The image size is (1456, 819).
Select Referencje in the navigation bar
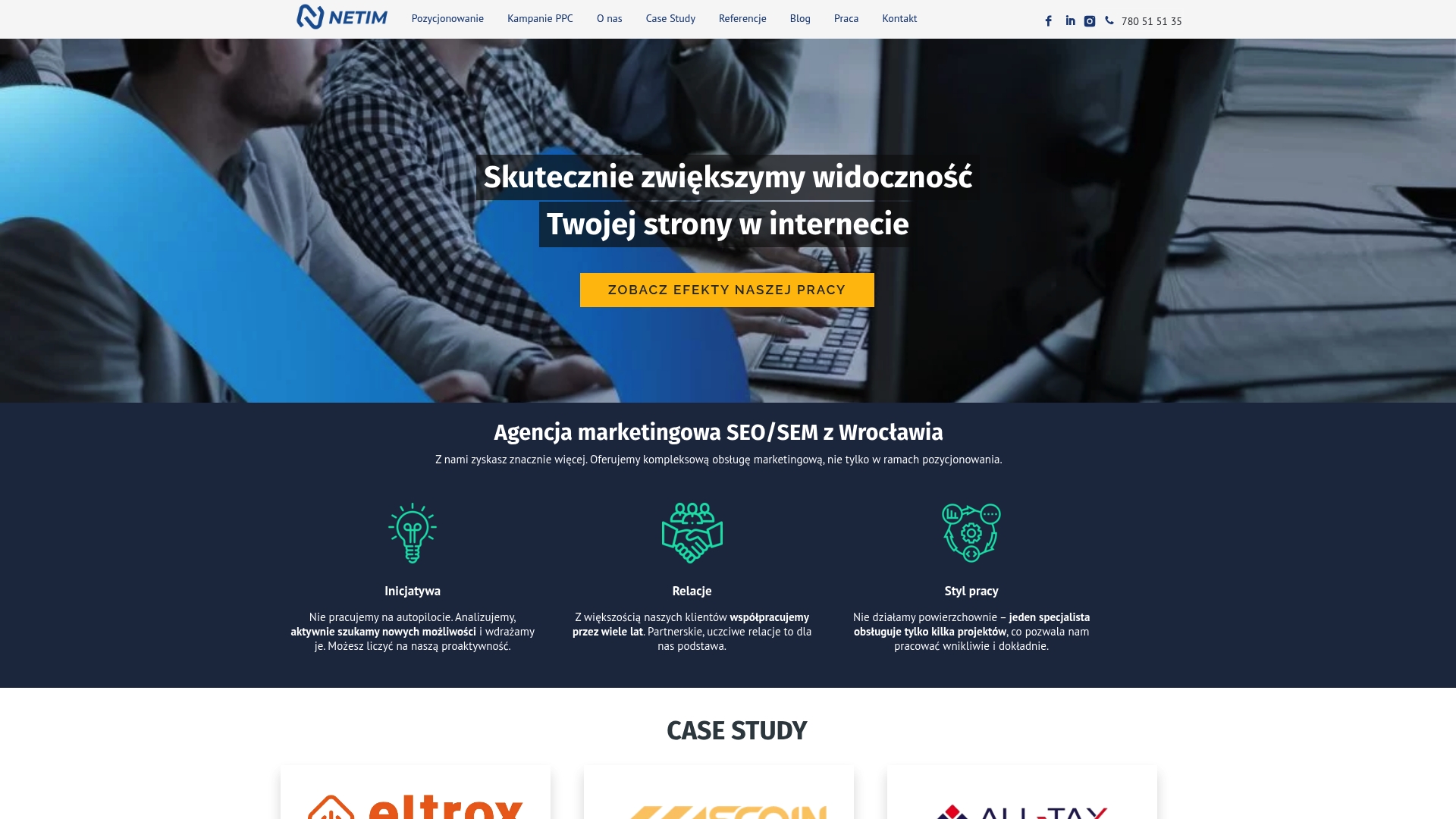click(x=742, y=18)
